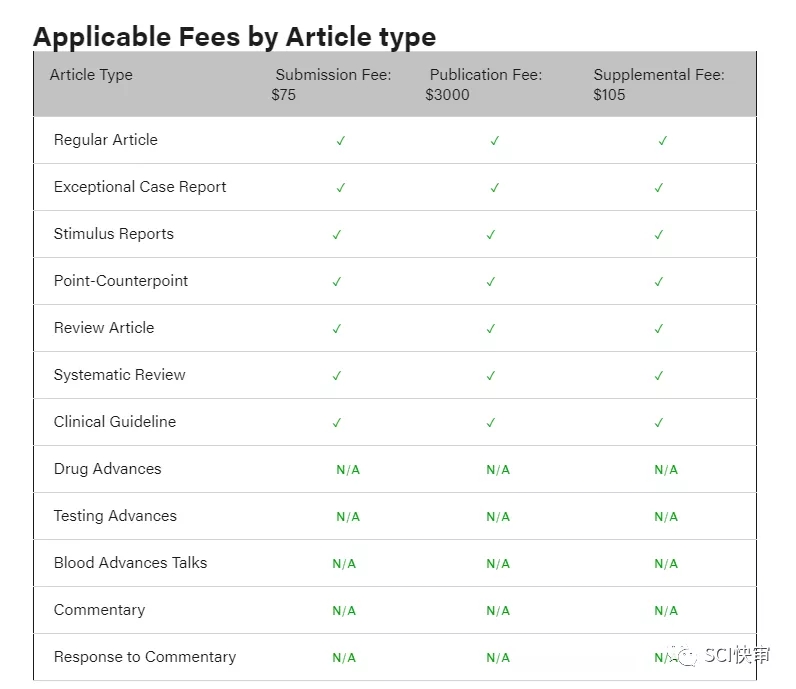Click the Response to Commentary row label
The image size is (796, 689).
click(x=145, y=657)
